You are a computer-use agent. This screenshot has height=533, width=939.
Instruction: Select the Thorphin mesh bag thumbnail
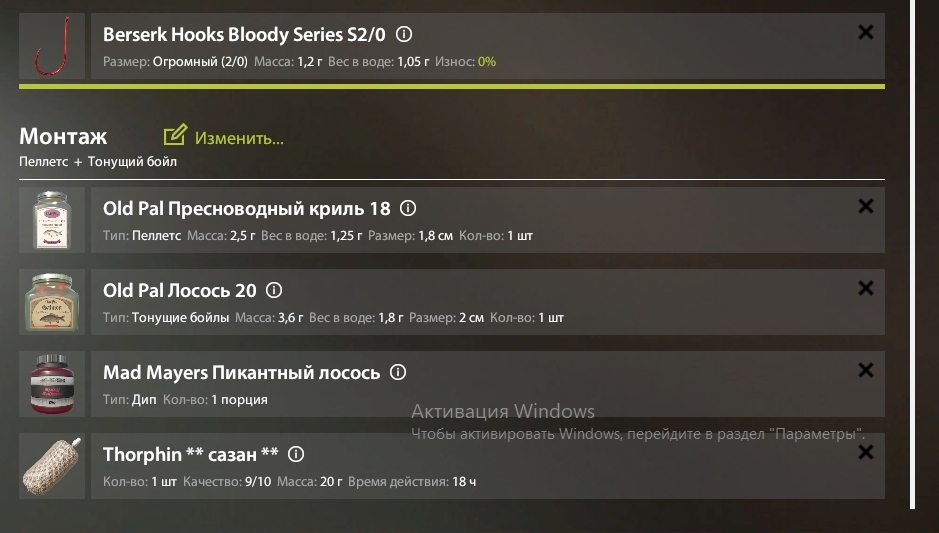[52, 466]
